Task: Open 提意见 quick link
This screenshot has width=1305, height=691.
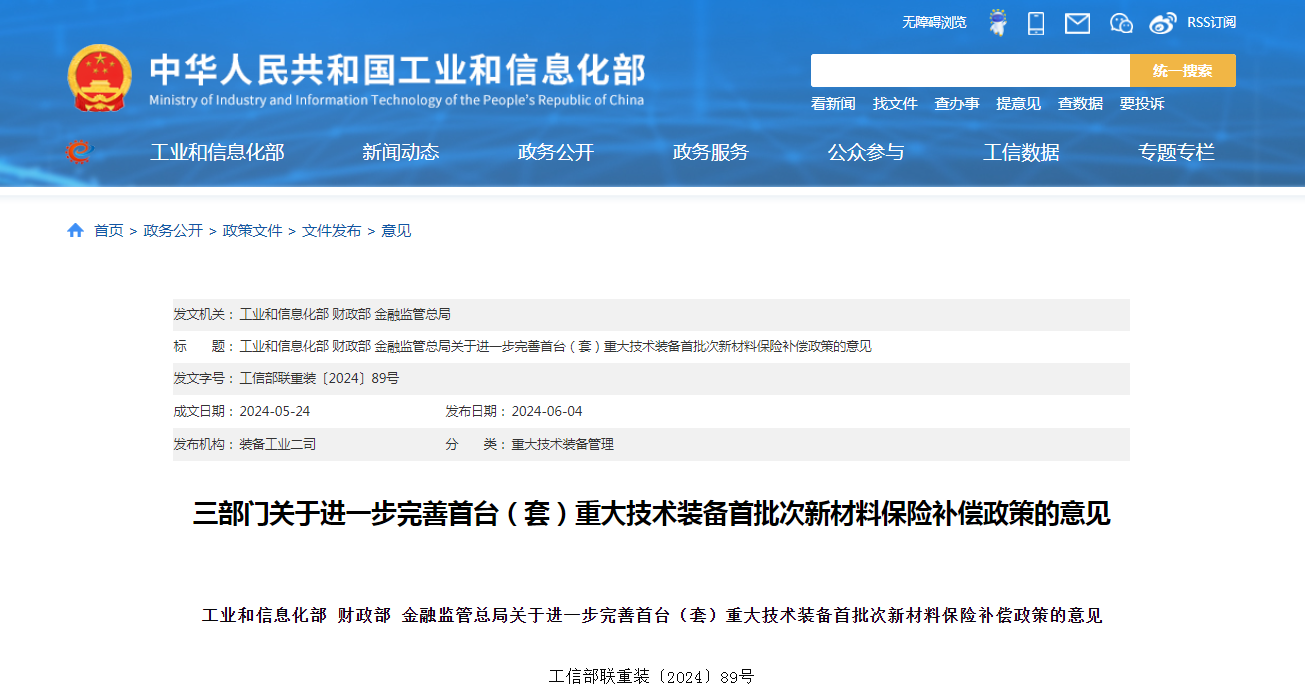Action: pos(1018,104)
